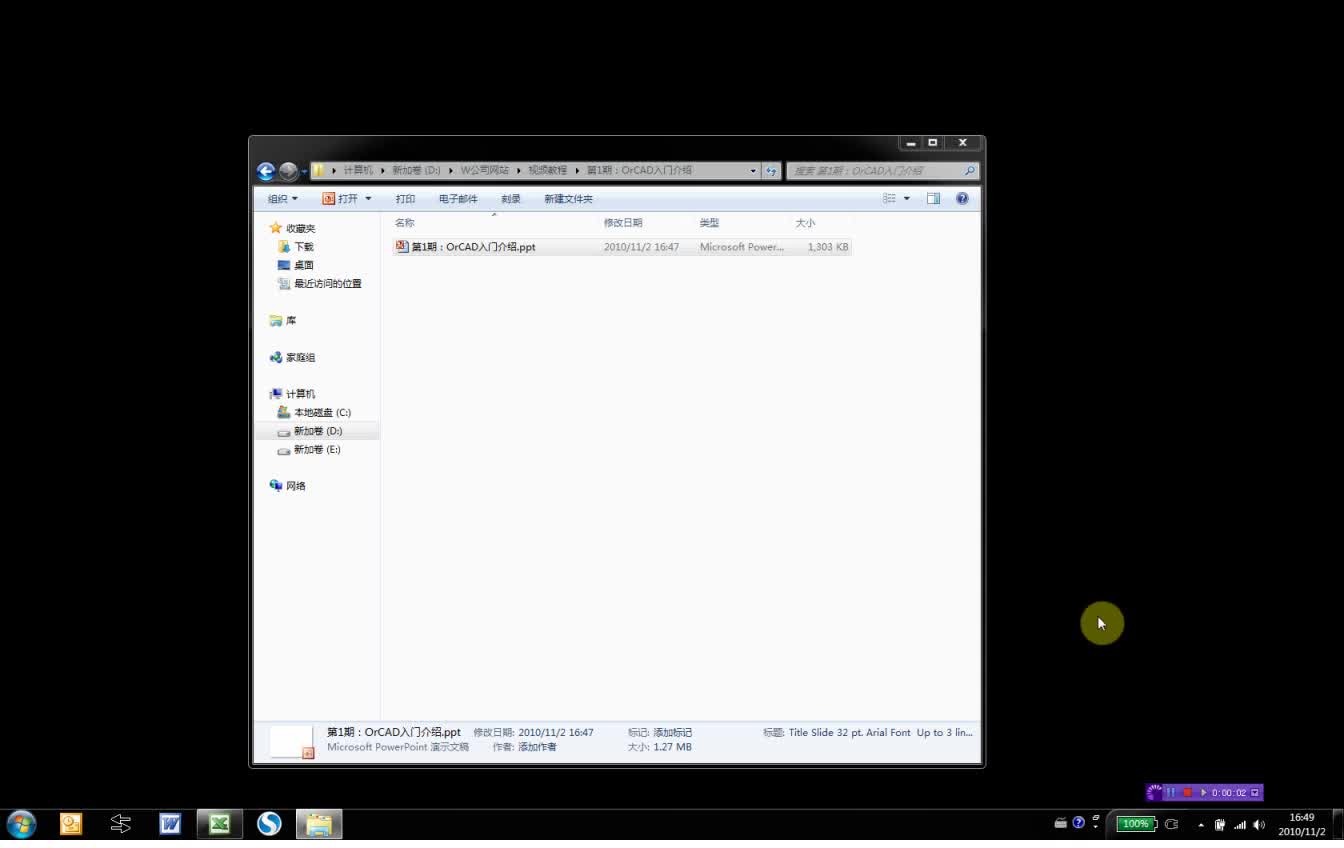Click 电子邮件 in the toolbar
This screenshot has height=848, width=1344.
pyautogui.click(x=458, y=199)
